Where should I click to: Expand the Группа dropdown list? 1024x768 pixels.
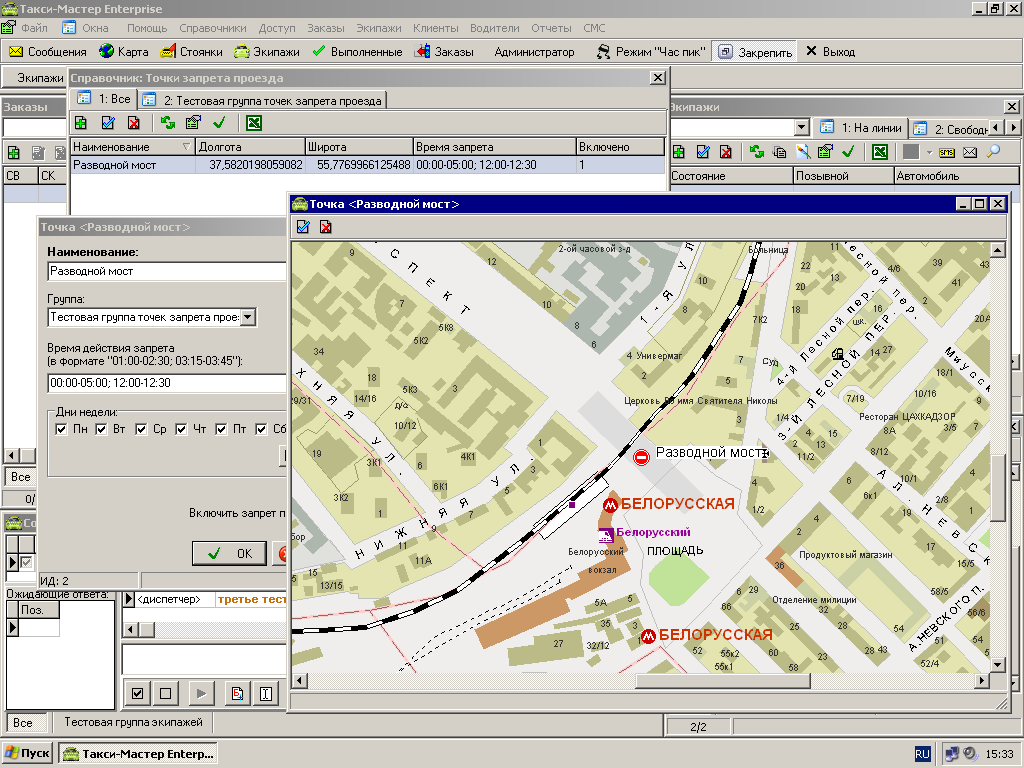pyautogui.click(x=248, y=317)
